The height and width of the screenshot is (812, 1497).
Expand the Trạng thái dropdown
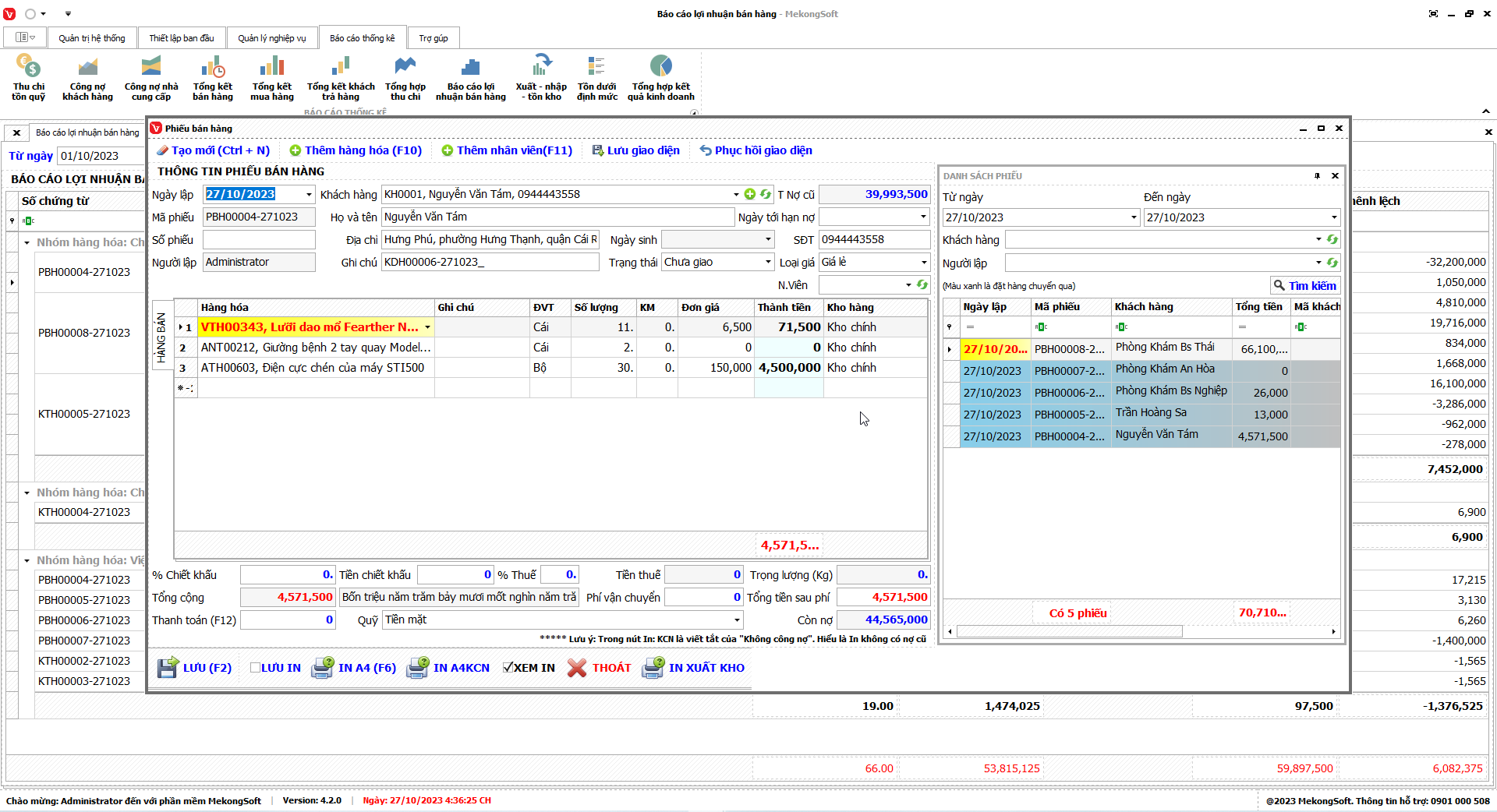pyautogui.click(x=767, y=263)
